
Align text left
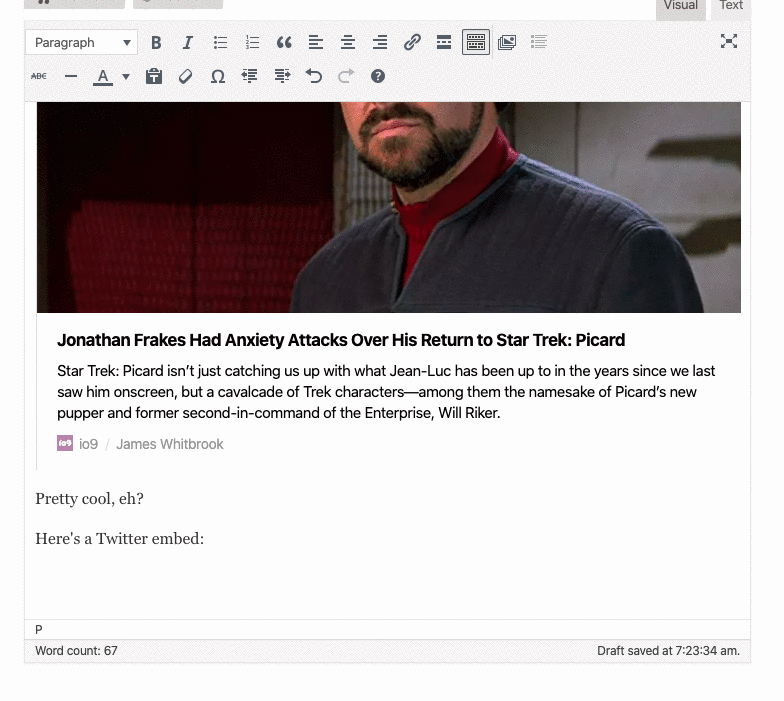click(x=316, y=42)
